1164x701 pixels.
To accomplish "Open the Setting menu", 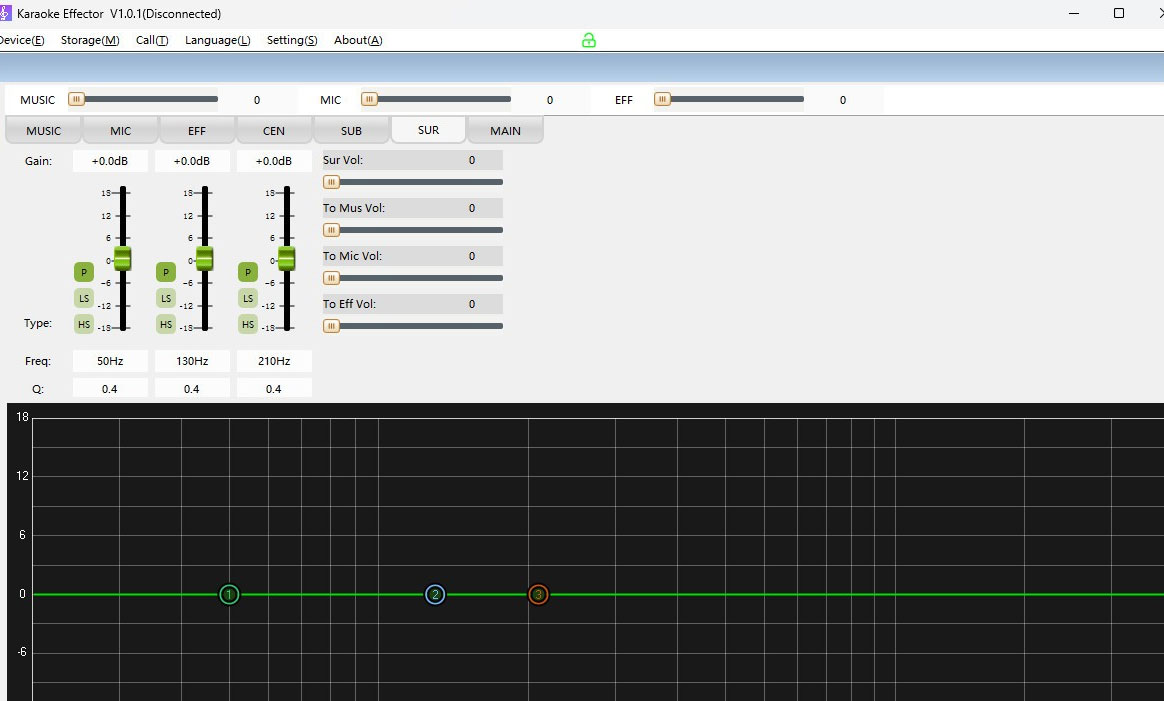I will 291,40.
